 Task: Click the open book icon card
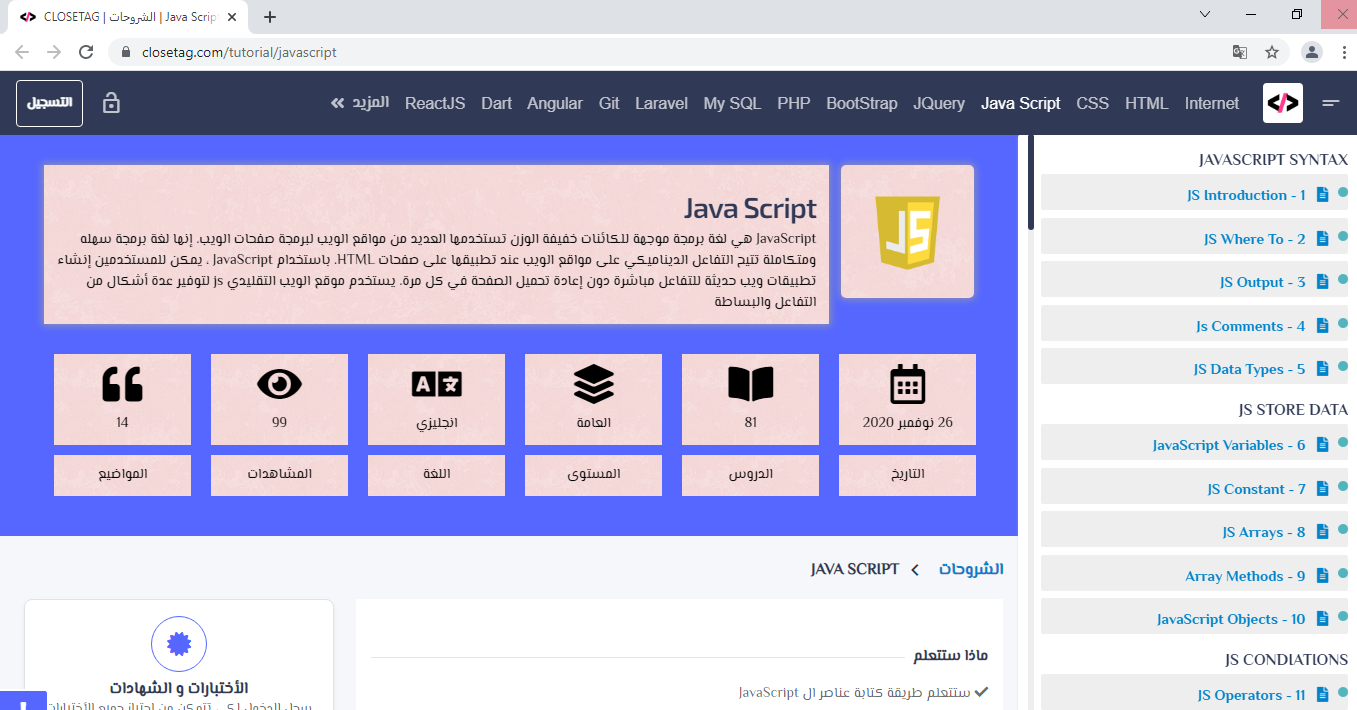click(x=751, y=399)
